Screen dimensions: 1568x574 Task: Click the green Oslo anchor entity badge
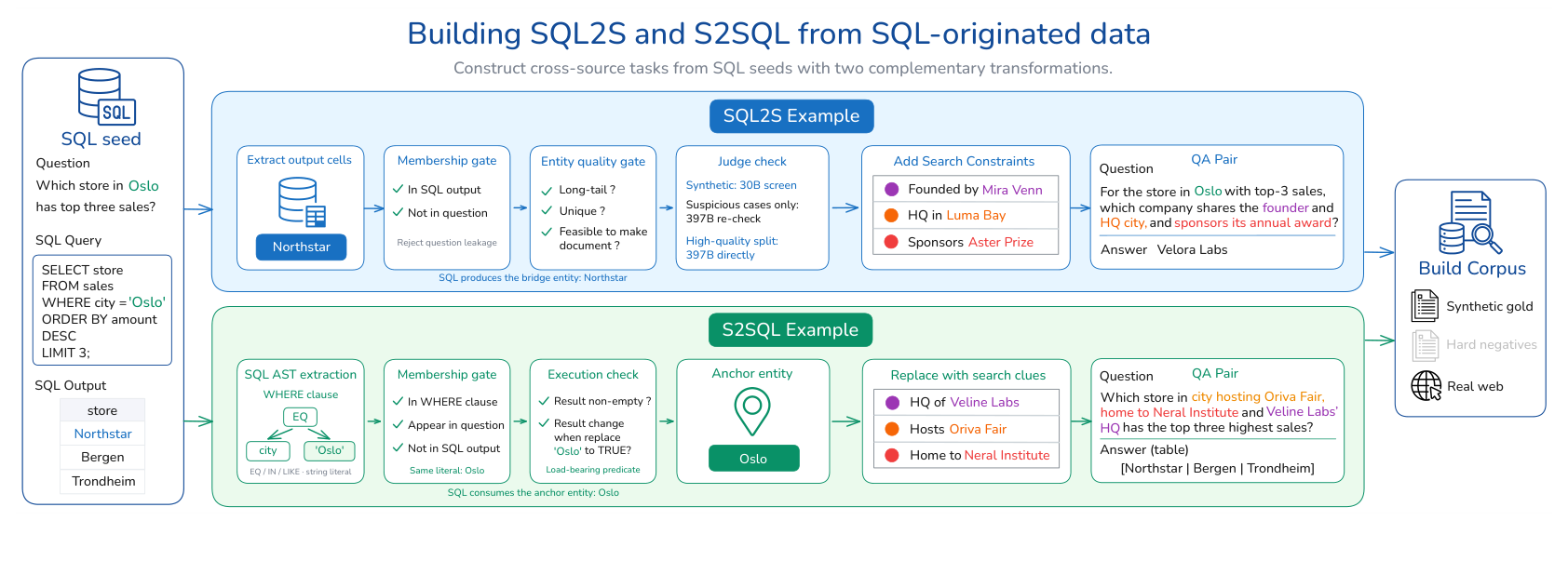point(753,459)
